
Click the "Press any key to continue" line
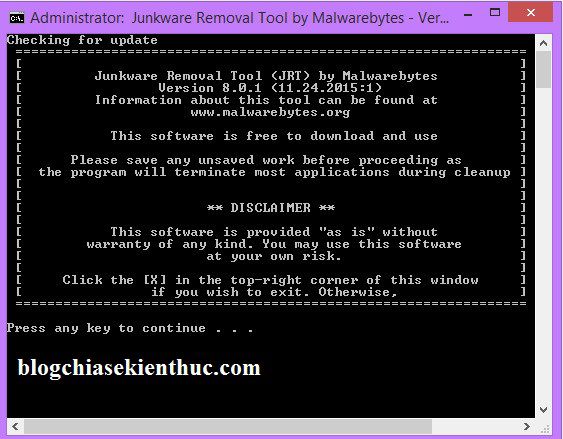click(130, 328)
